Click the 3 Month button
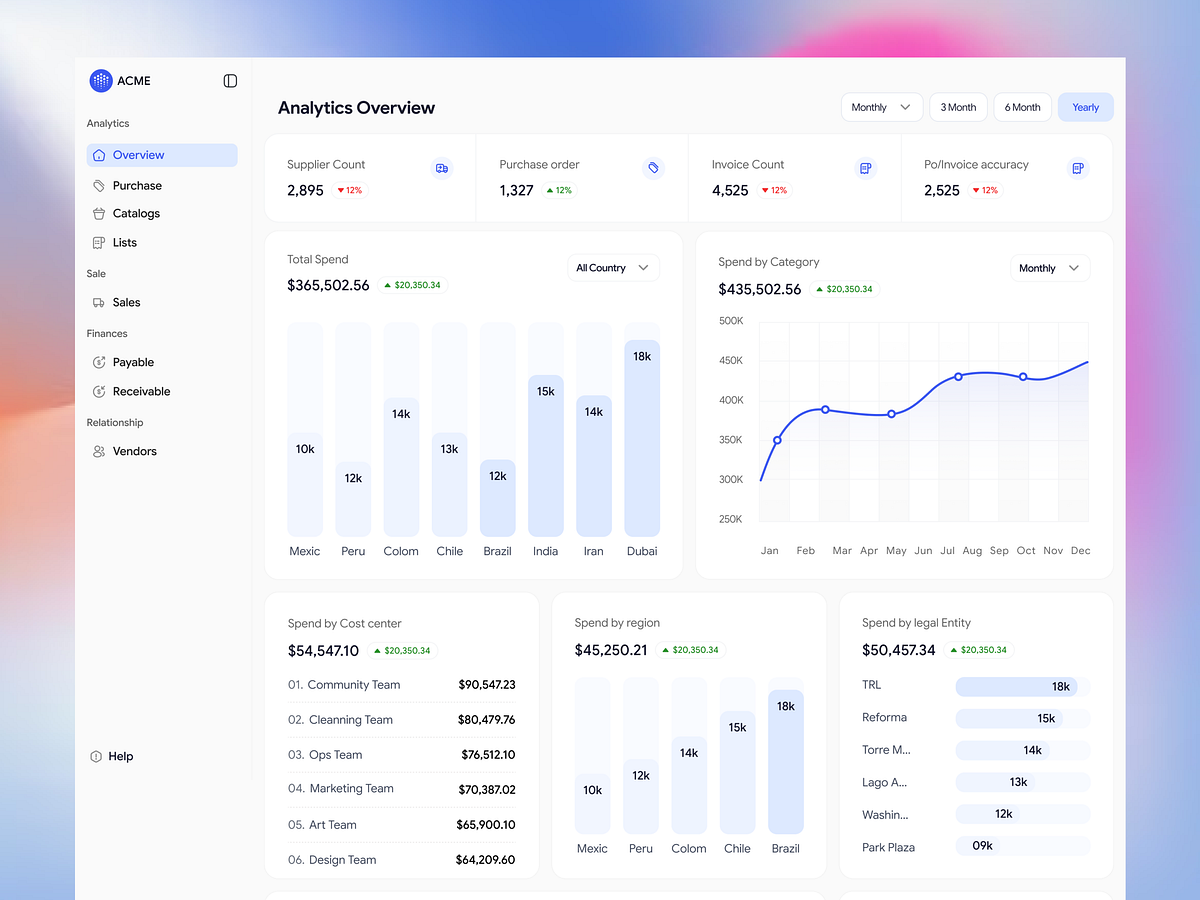 pos(958,107)
